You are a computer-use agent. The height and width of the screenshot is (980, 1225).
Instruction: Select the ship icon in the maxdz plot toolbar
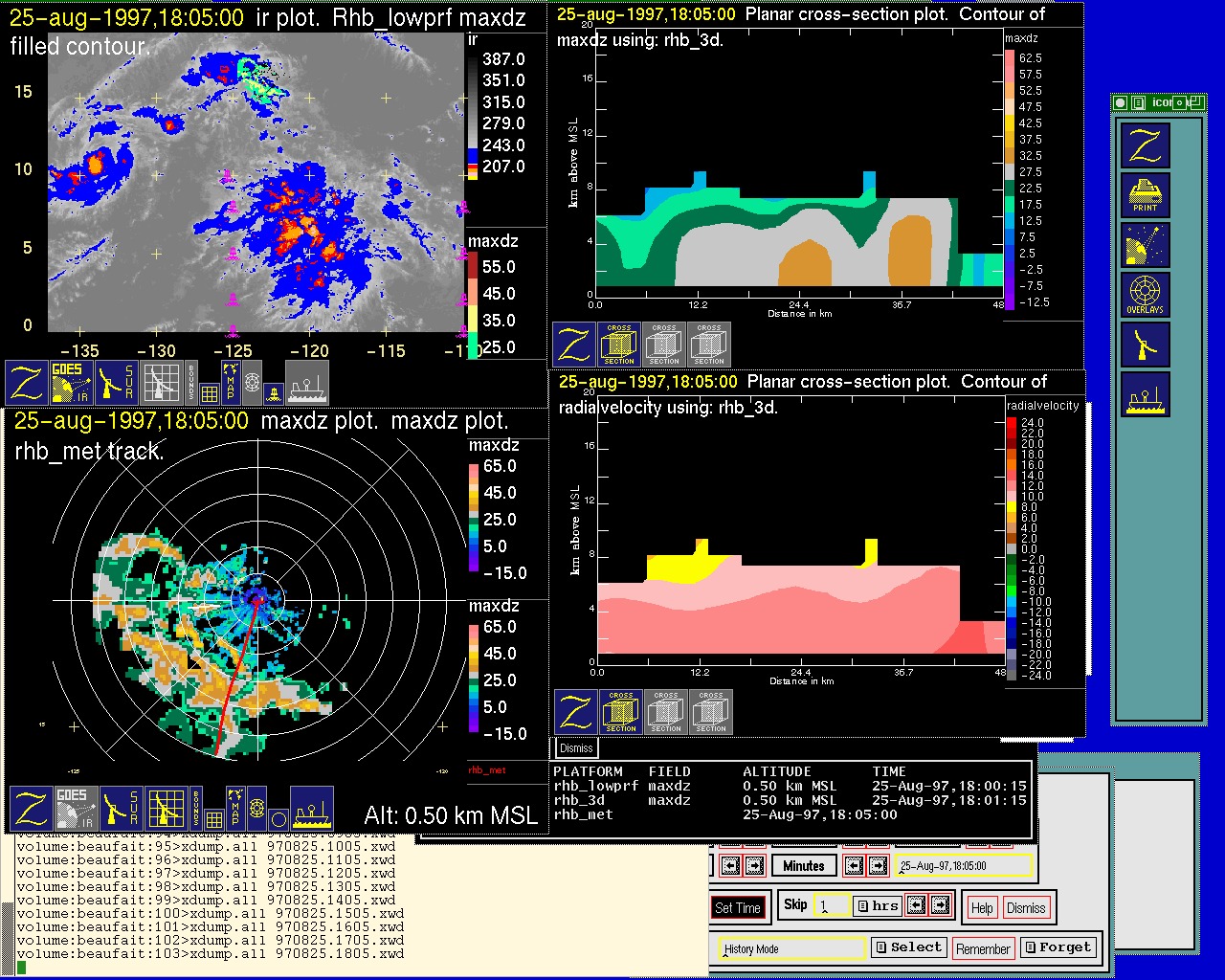pyautogui.click(x=312, y=809)
